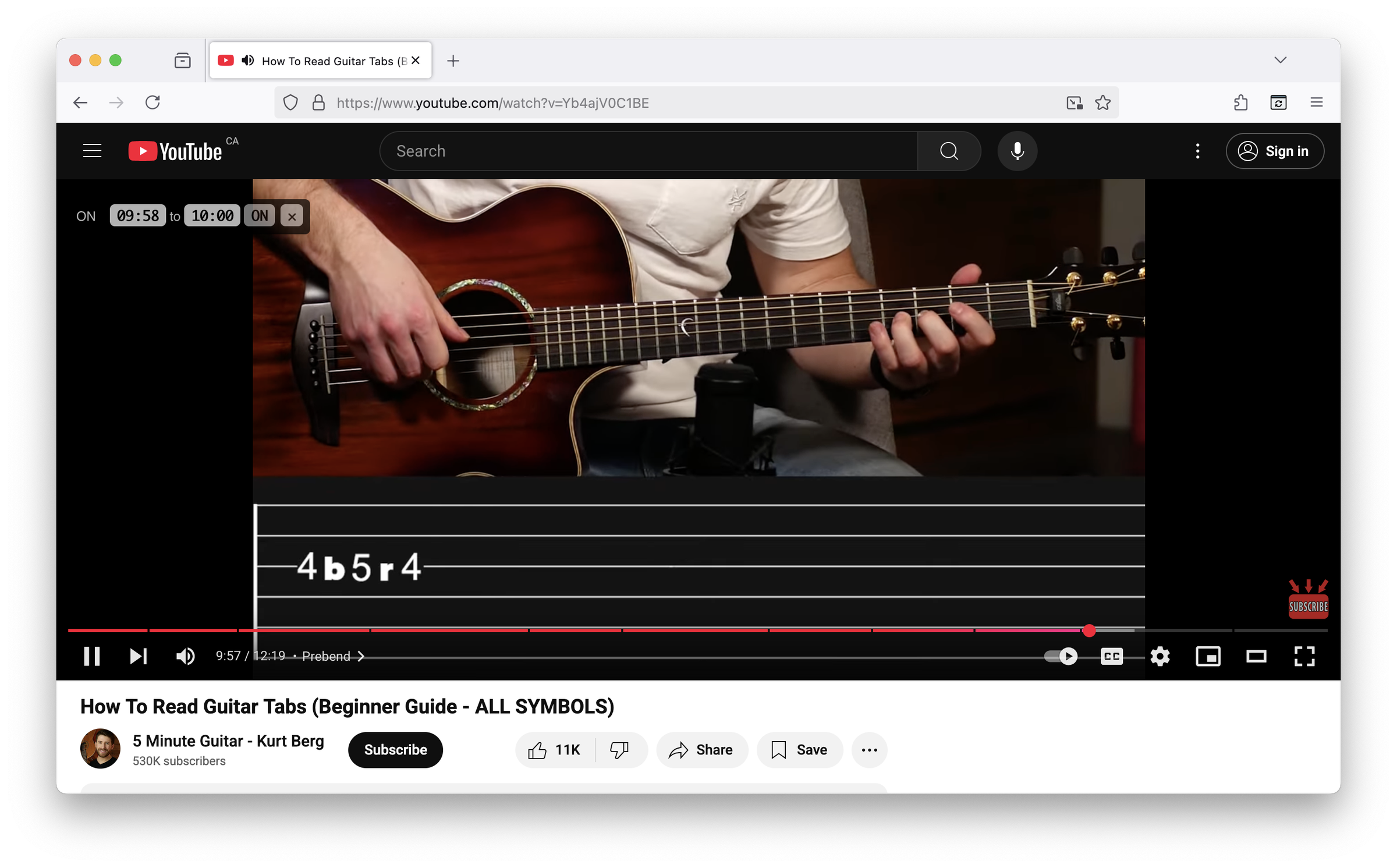1397x868 pixels.
Task: Enter fullscreen mode
Action: [x=1304, y=656]
